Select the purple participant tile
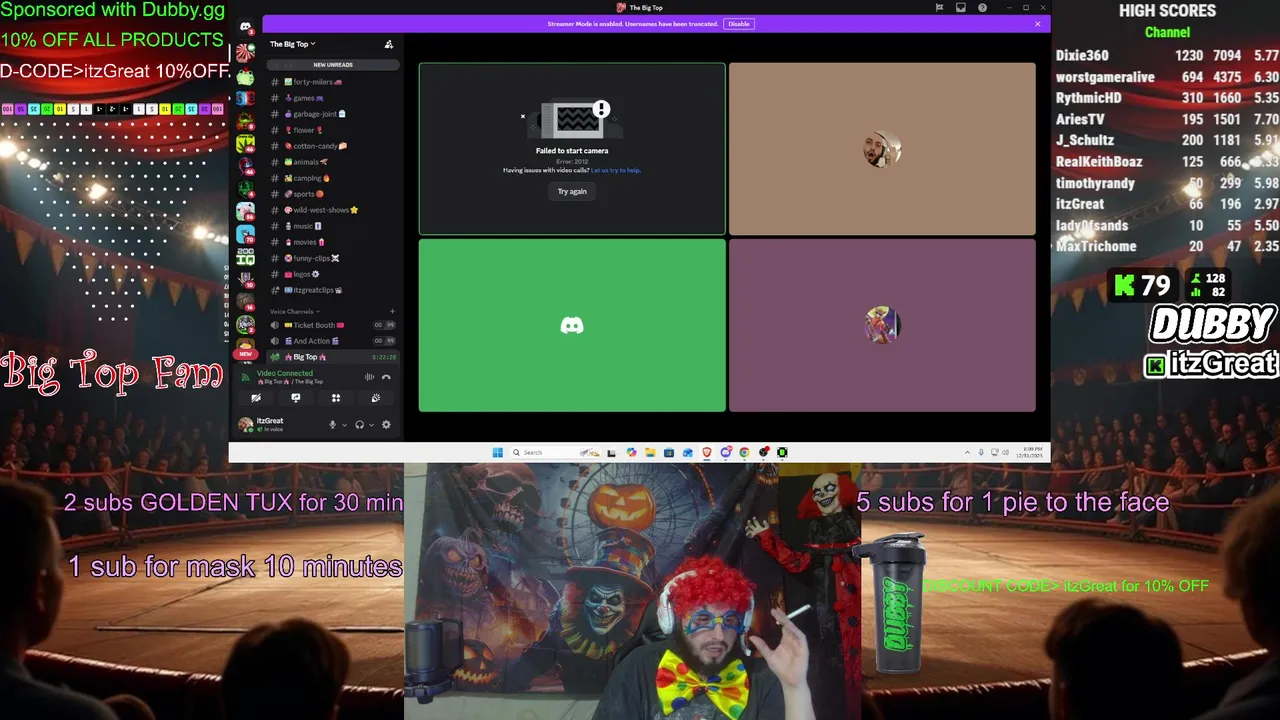 click(x=882, y=325)
